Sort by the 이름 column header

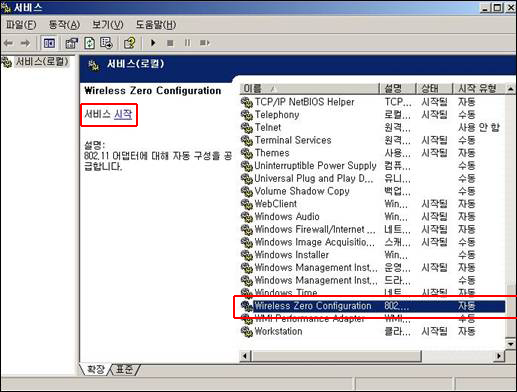coord(309,89)
